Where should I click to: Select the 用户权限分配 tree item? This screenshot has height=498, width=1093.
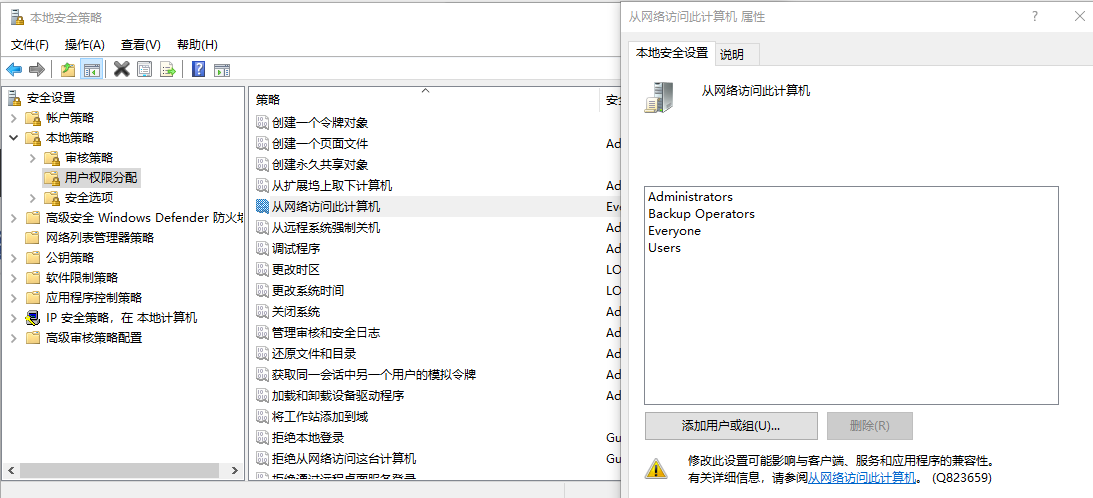[x=100, y=178]
